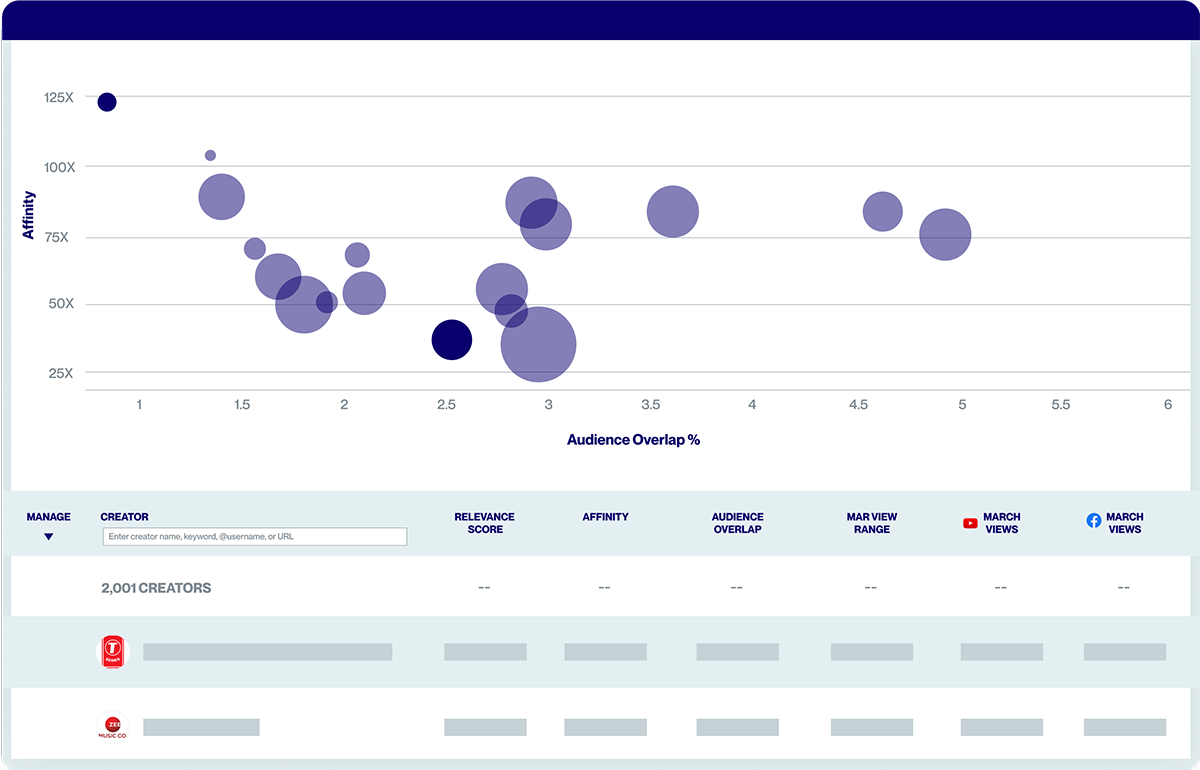Select the bubble near 4.5 audience overlap
This screenshot has width=1200, height=770.
tap(882, 211)
